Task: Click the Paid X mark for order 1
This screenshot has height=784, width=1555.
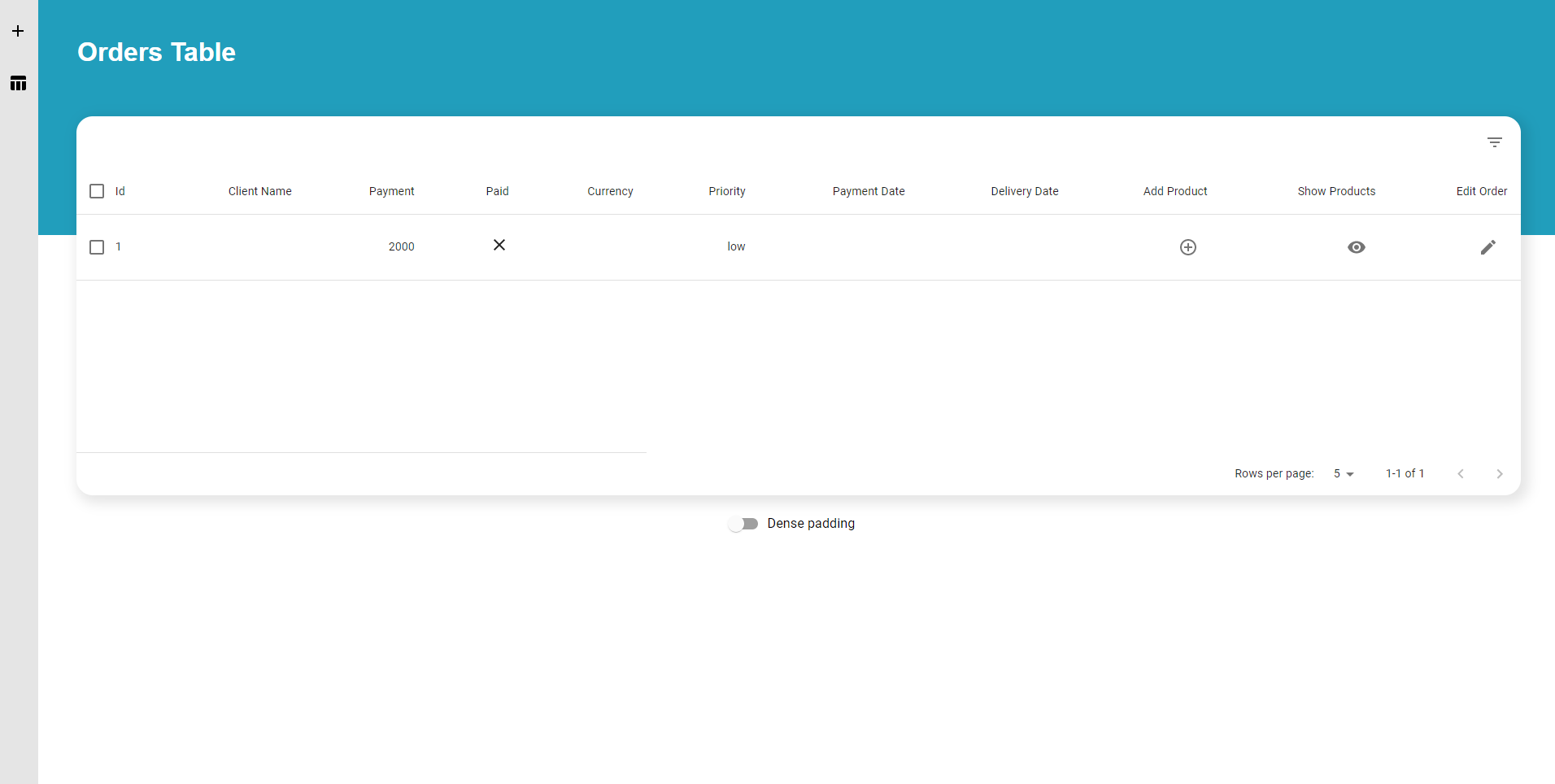Action: (x=499, y=246)
